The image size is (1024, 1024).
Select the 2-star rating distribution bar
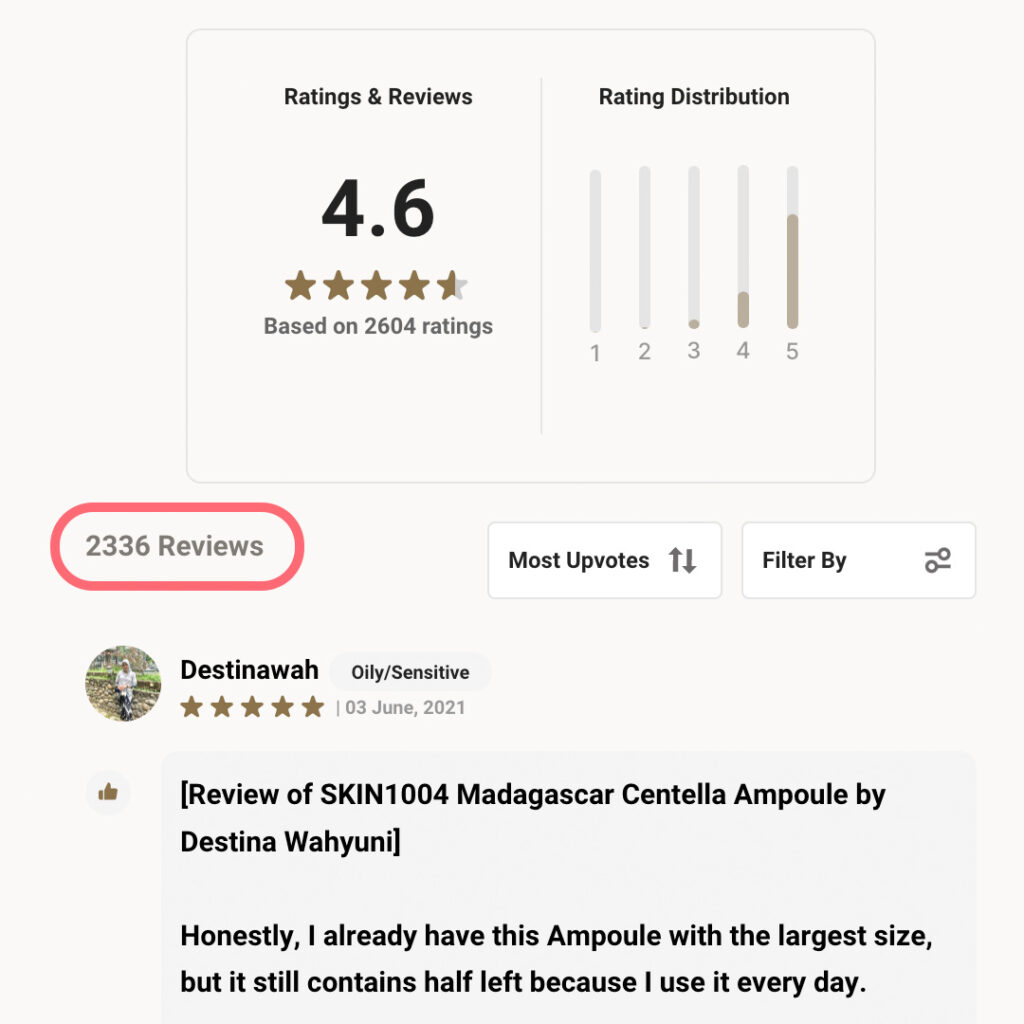pos(645,248)
